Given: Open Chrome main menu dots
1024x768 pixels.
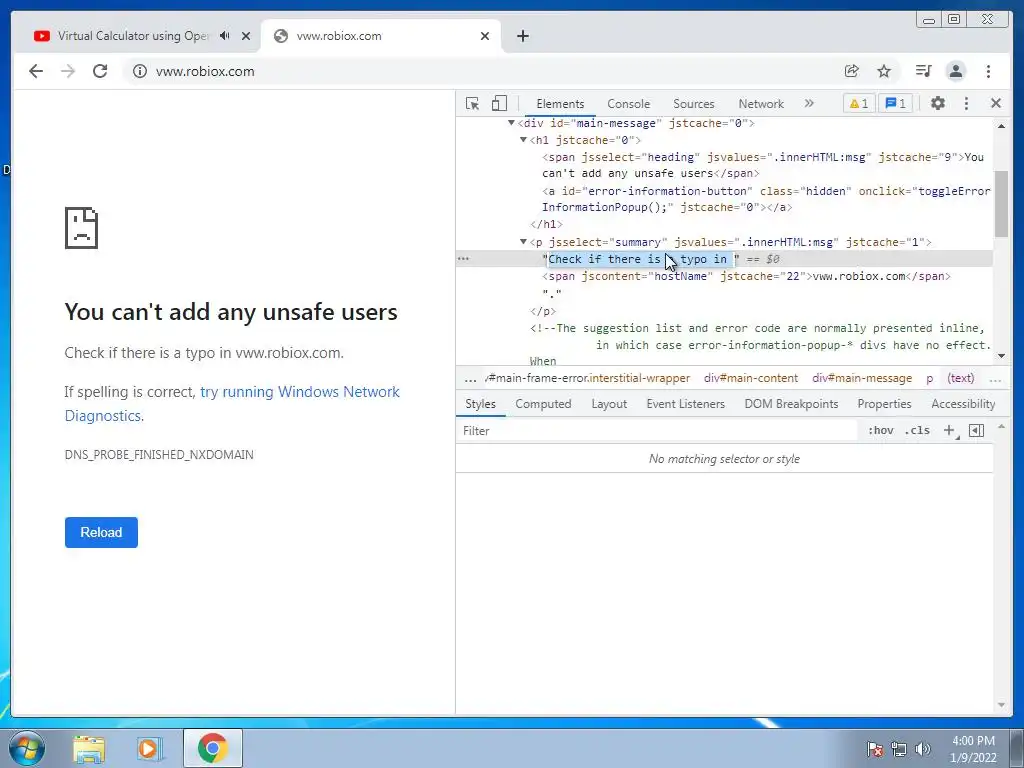Looking at the screenshot, I should click(x=989, y=71).
